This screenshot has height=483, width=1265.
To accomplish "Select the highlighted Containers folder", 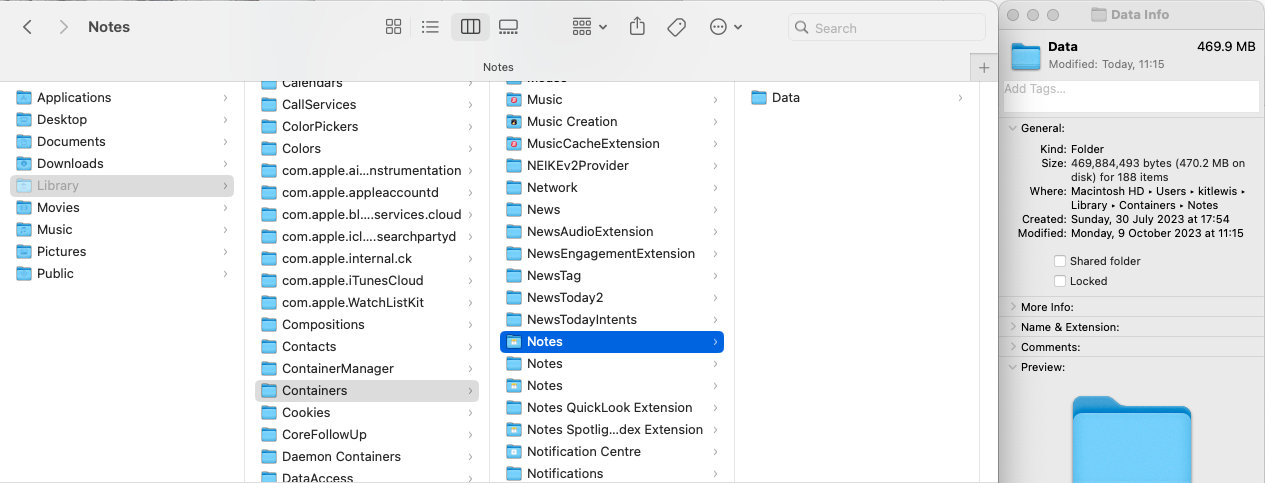I will [x=367, y=390].
